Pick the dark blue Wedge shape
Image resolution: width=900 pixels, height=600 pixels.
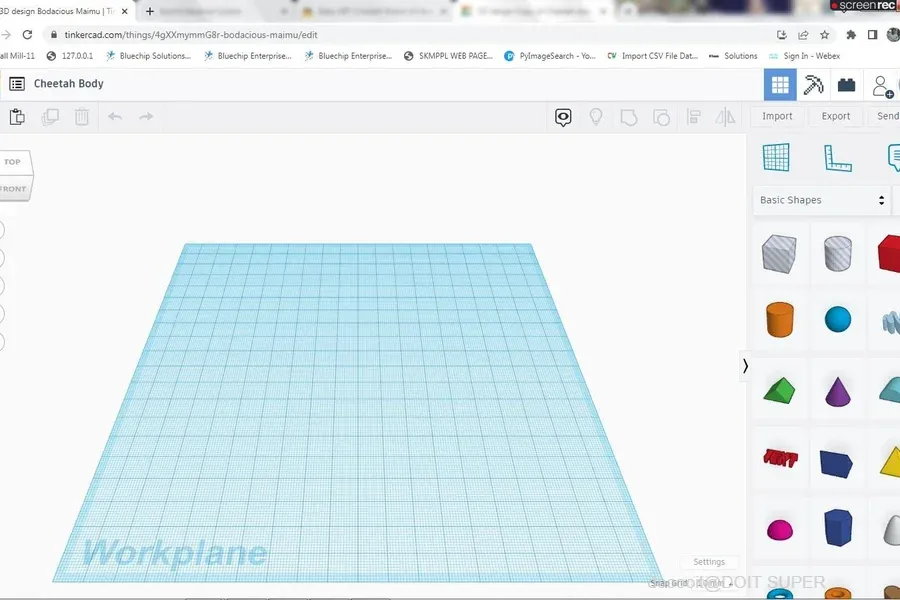pos(836,464)
